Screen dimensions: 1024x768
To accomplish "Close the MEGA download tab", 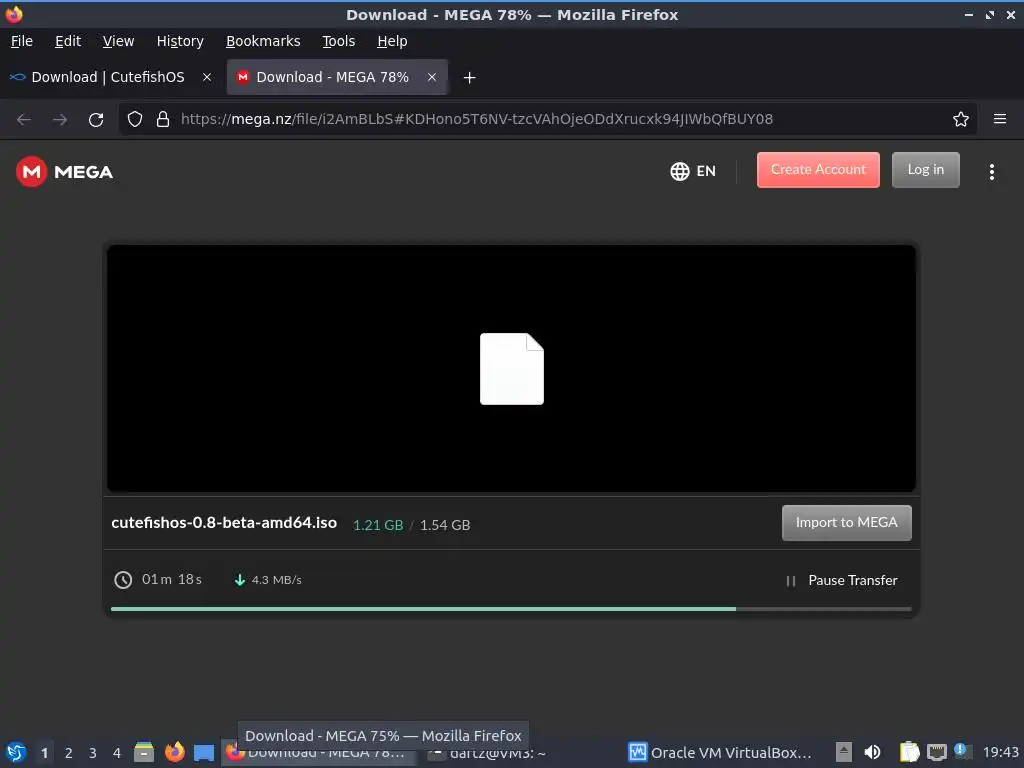I will (x=432, y=77).
